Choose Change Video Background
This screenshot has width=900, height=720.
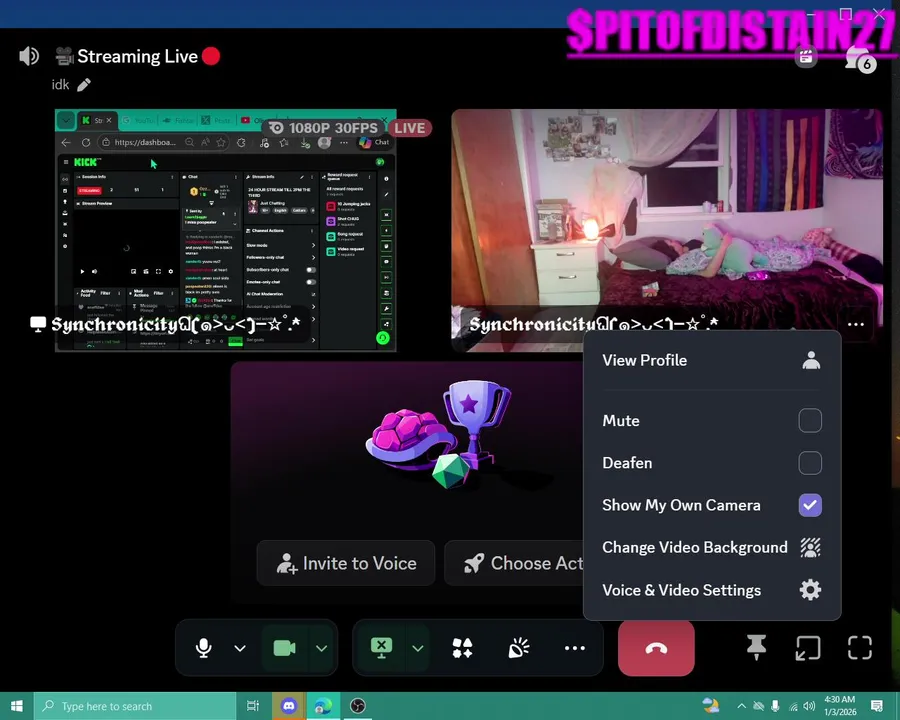(712, 547)
